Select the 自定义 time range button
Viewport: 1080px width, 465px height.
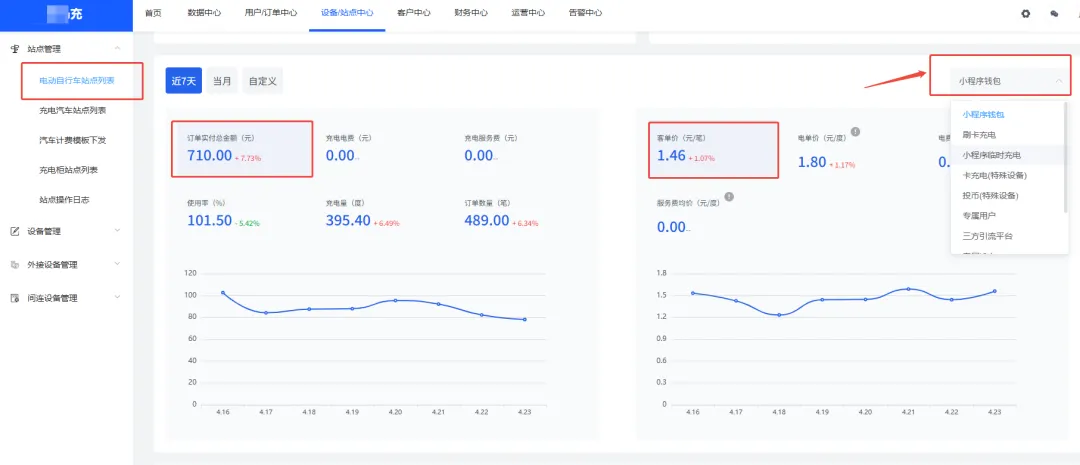point(262,81)
